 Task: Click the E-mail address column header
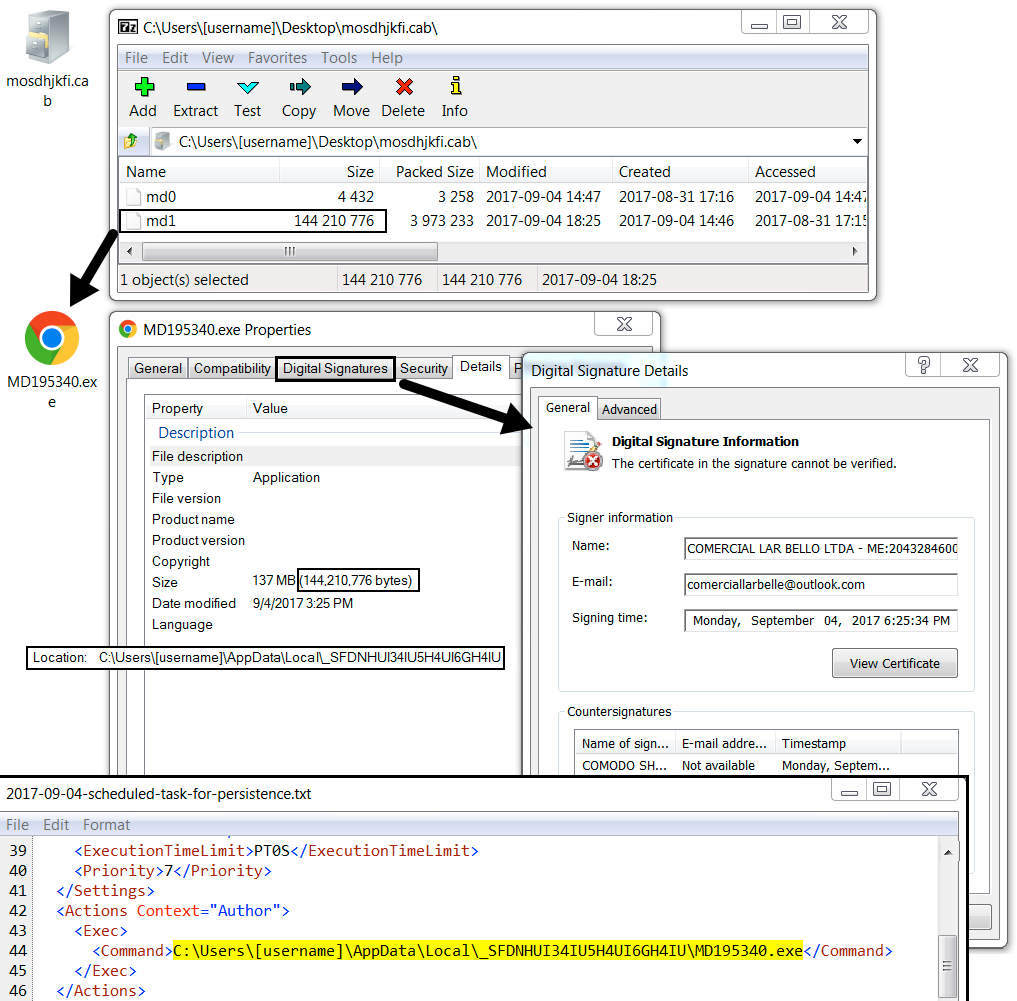coord(724,743)
